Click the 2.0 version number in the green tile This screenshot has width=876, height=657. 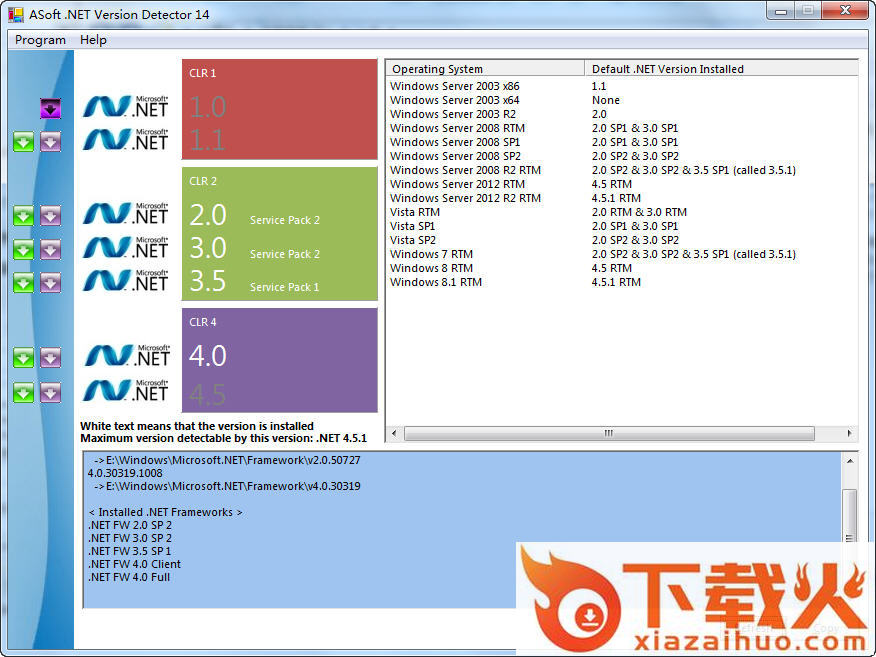coord(208,215)
